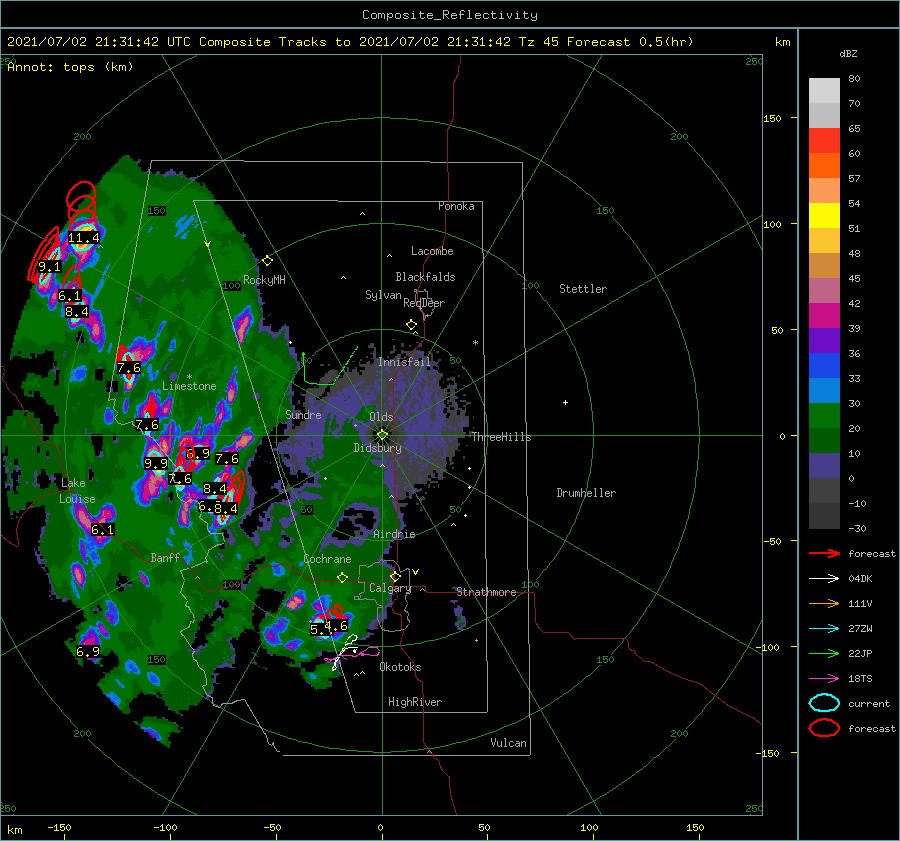
Task: Pick the purple 36–39 dBZ swatch
Action: (824, 341)
